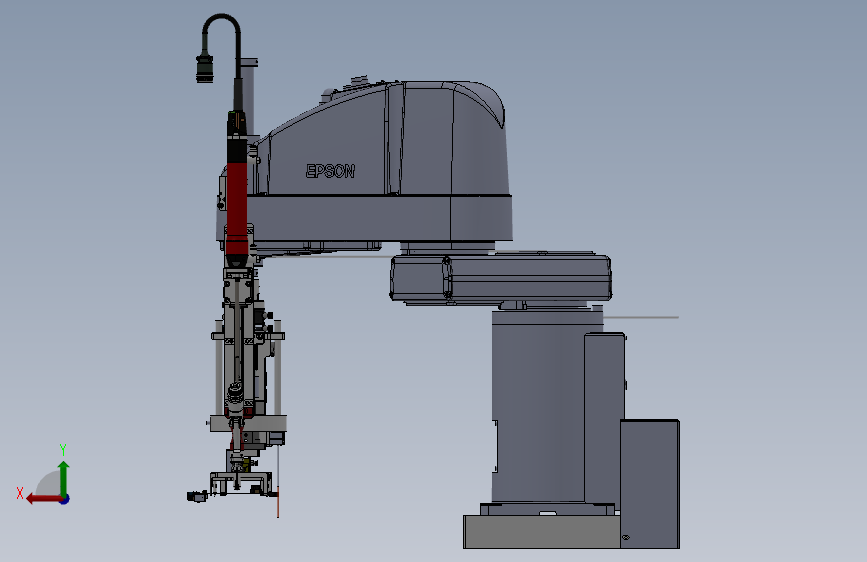867x562 pixels.
Task: Click the red X axis arrow of the triad
Action: point(43,499)
